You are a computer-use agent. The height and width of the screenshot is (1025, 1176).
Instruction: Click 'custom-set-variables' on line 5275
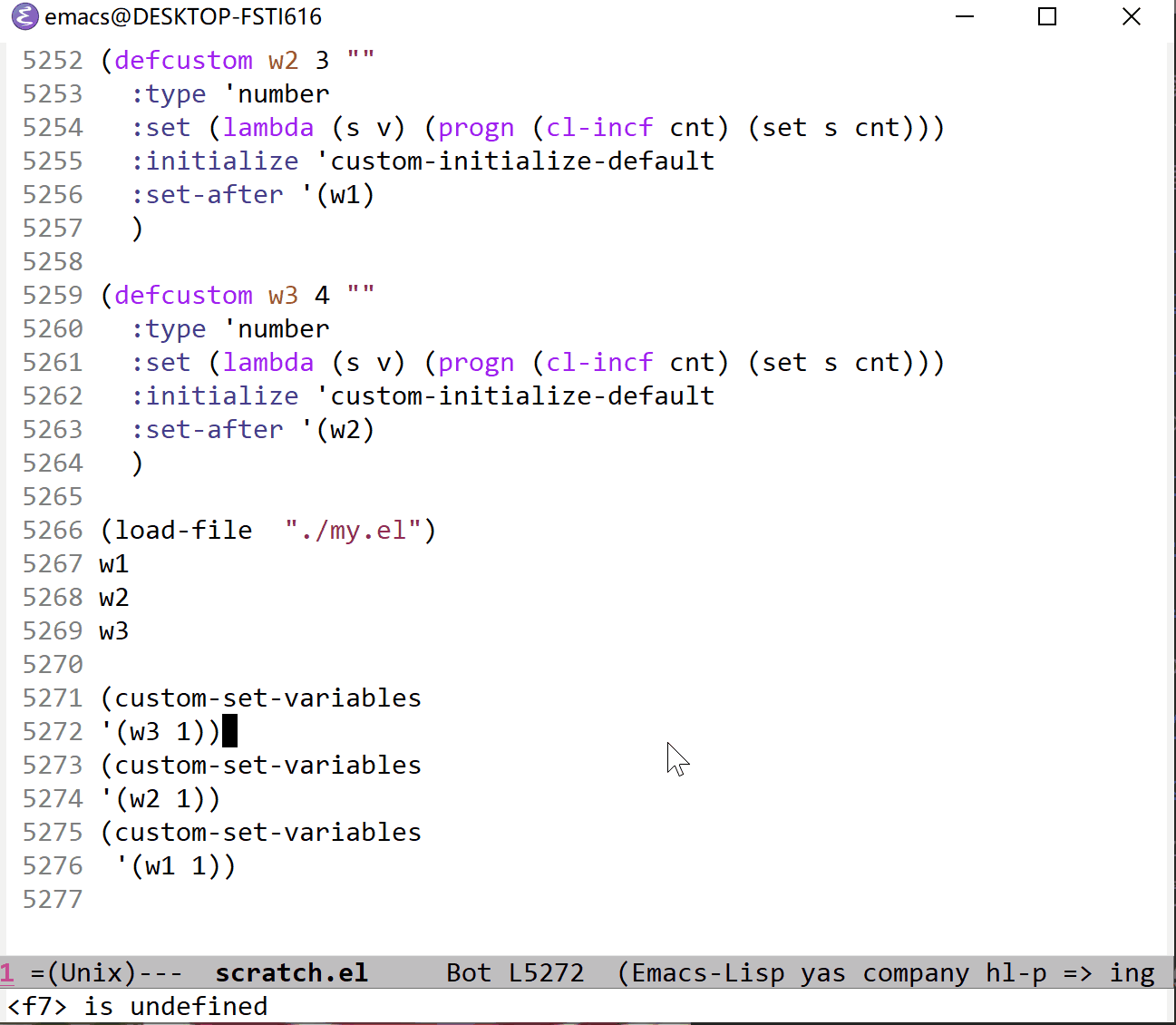pyautogui.click(x=267, y=833)
